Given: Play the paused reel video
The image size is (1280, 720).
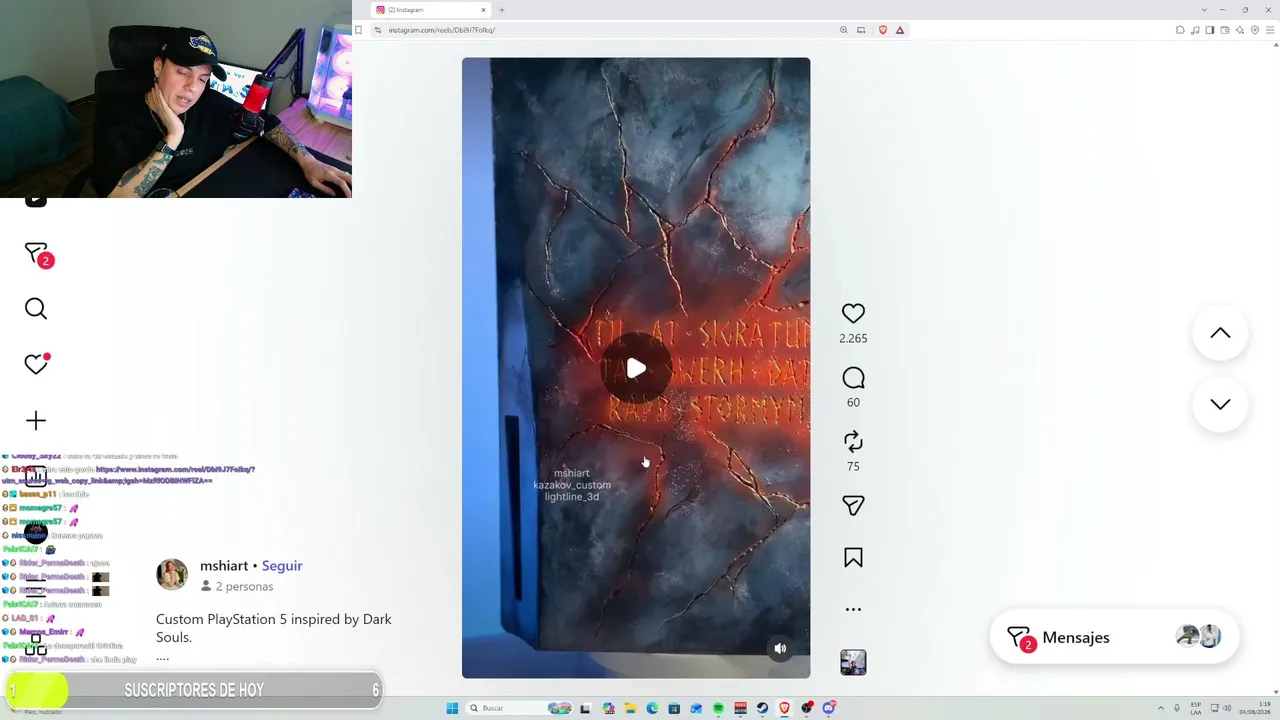Looking at the screenshot, I should tap(636, 369).
